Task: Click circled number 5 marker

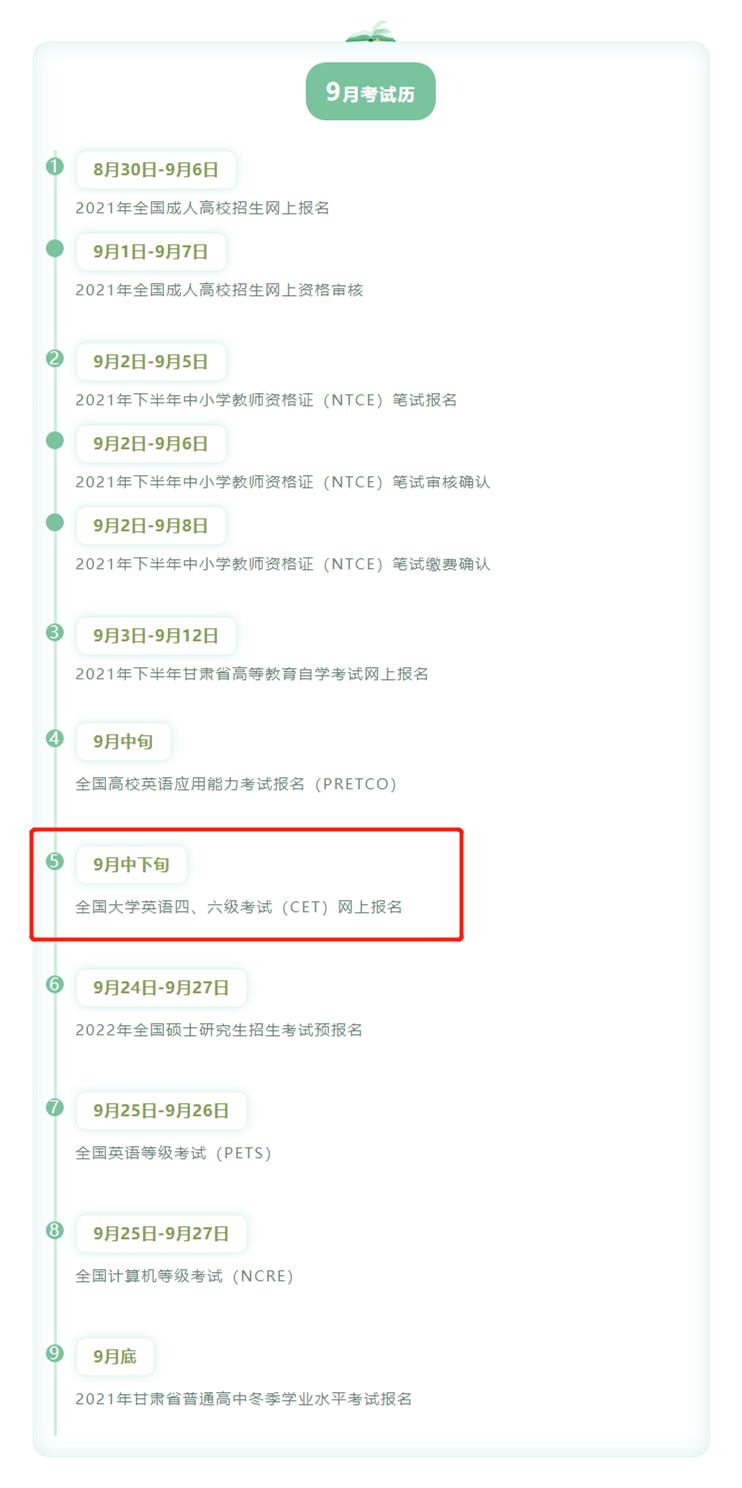Action: pyautogui.click(x=55, y=861)
